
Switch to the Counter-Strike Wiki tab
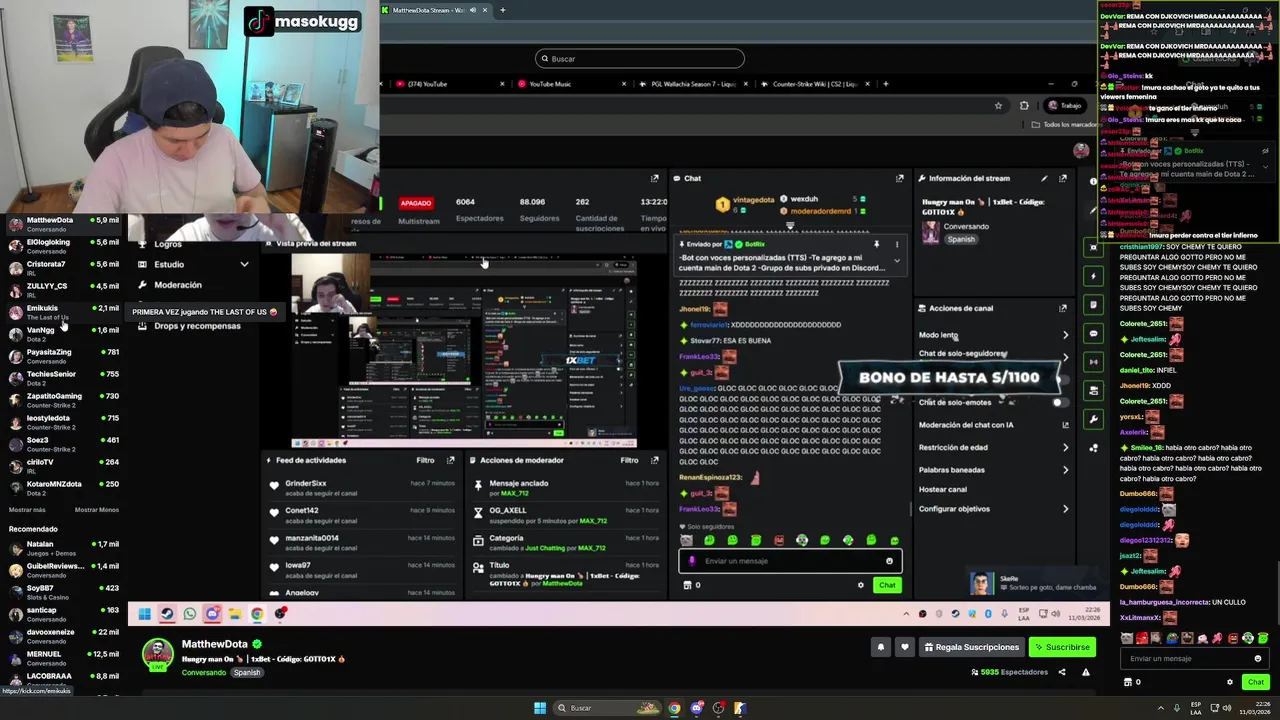point(813,84)
